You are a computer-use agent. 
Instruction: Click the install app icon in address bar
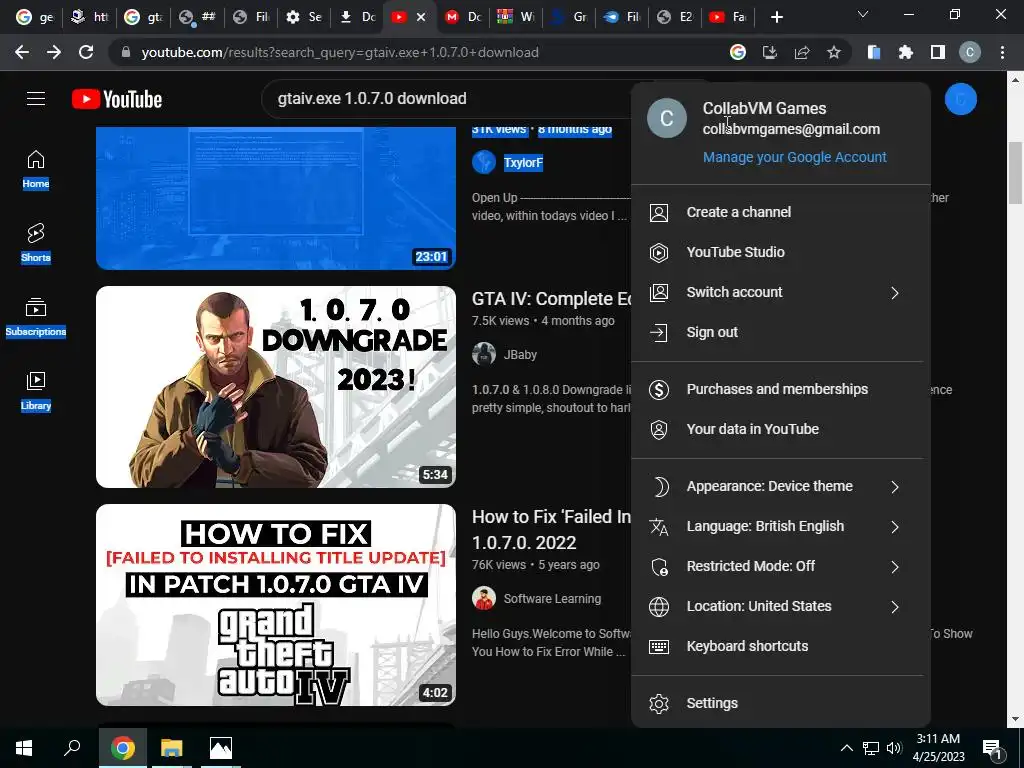click(x=770, y=52)
